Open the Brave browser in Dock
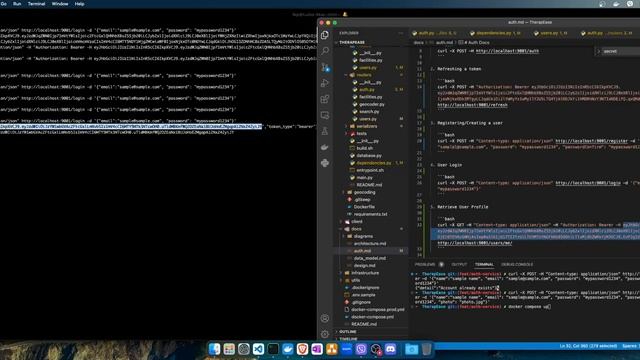This screenshot has height=360, width=640. click(302, 349)
